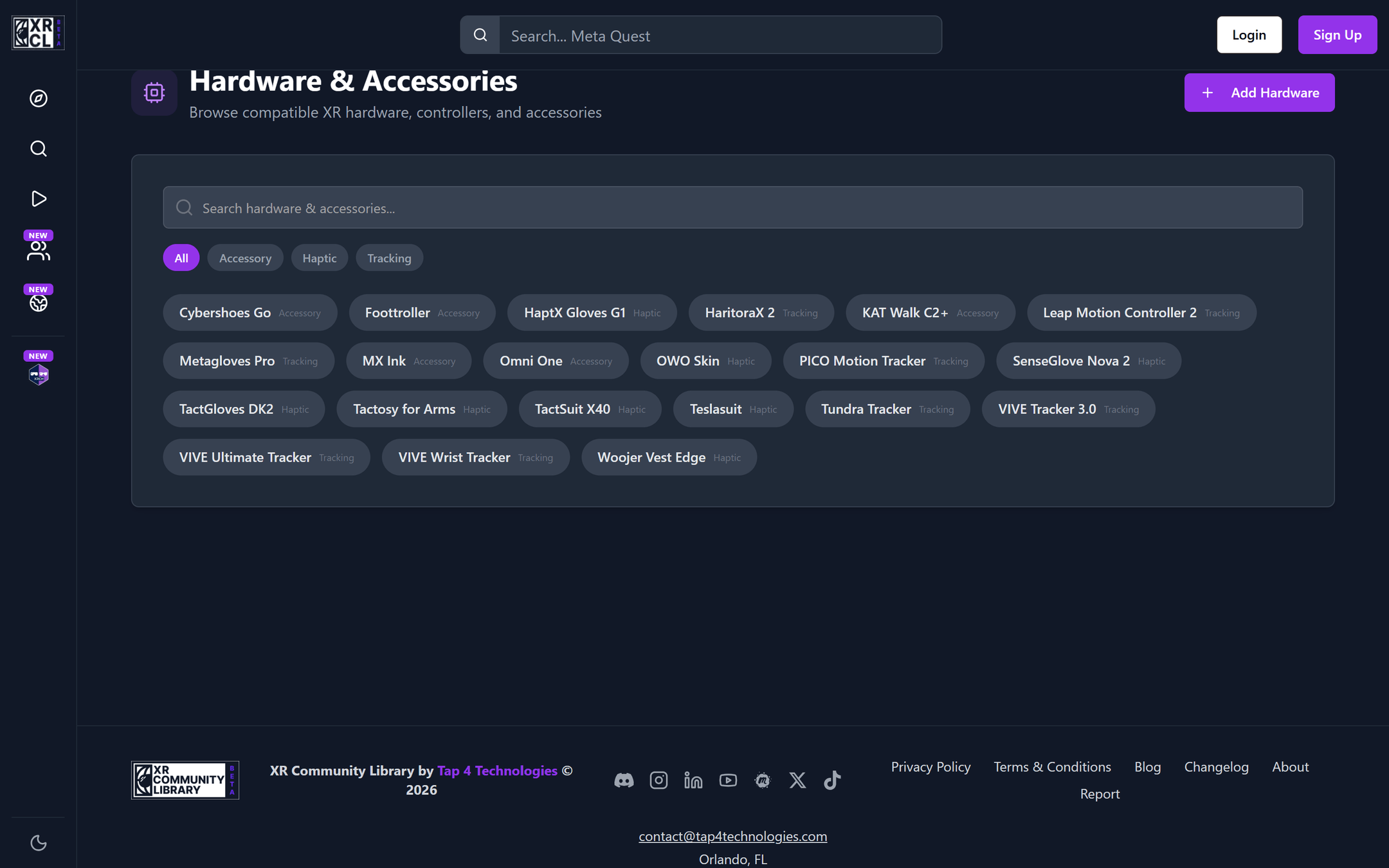
Task: Focus the top Search... Meta Quest field
Action: (720, 35)
